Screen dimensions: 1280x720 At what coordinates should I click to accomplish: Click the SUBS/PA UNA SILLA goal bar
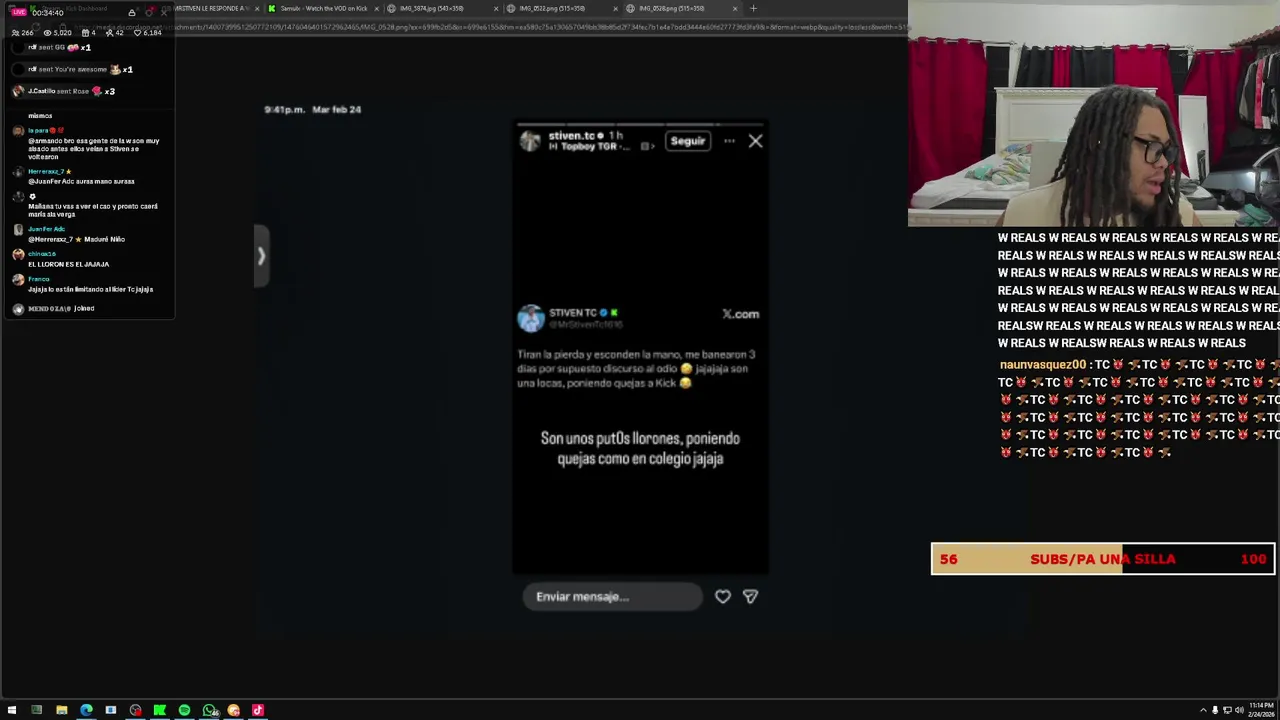coord(1103,559)
